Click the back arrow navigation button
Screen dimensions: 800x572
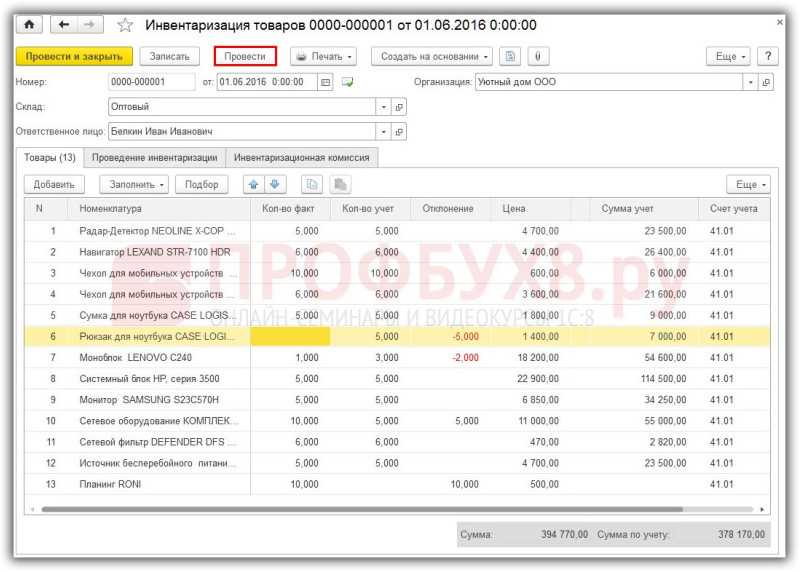pyautogui.click(x=64, y=24)
